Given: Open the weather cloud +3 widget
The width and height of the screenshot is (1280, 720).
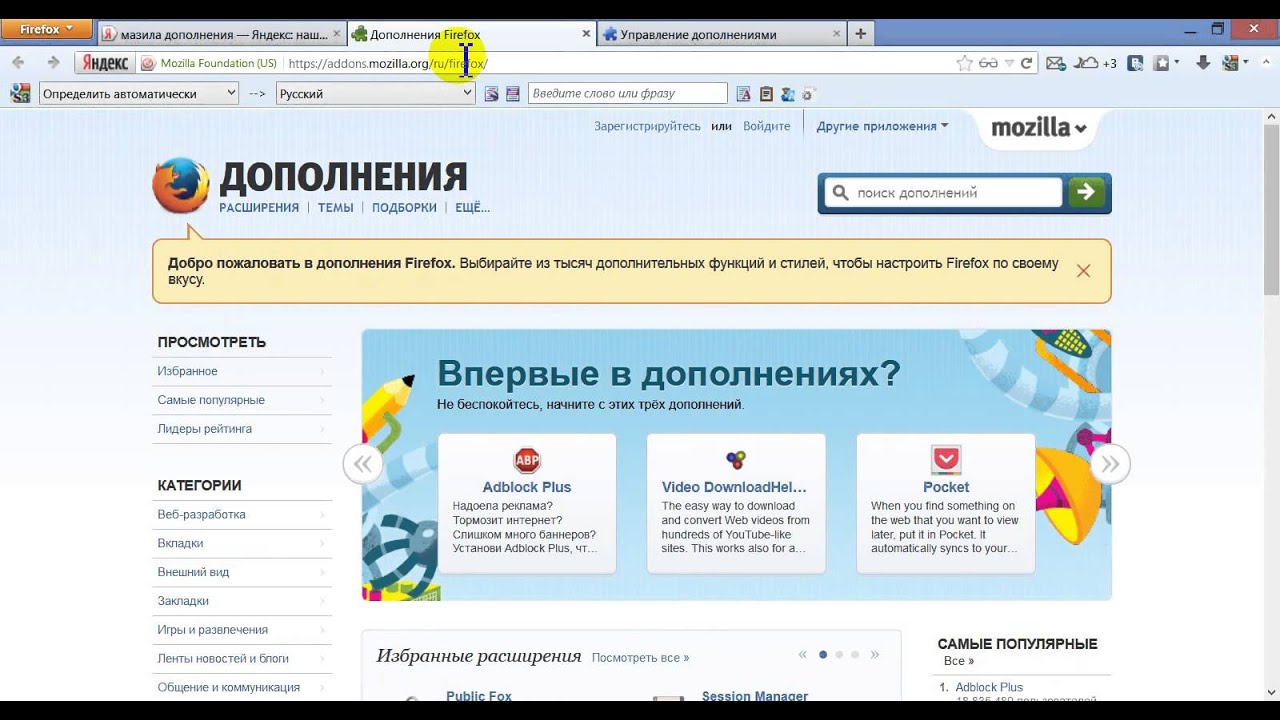Looking at the screenshot, I should pyautogui.click(x=1096, y=63).
